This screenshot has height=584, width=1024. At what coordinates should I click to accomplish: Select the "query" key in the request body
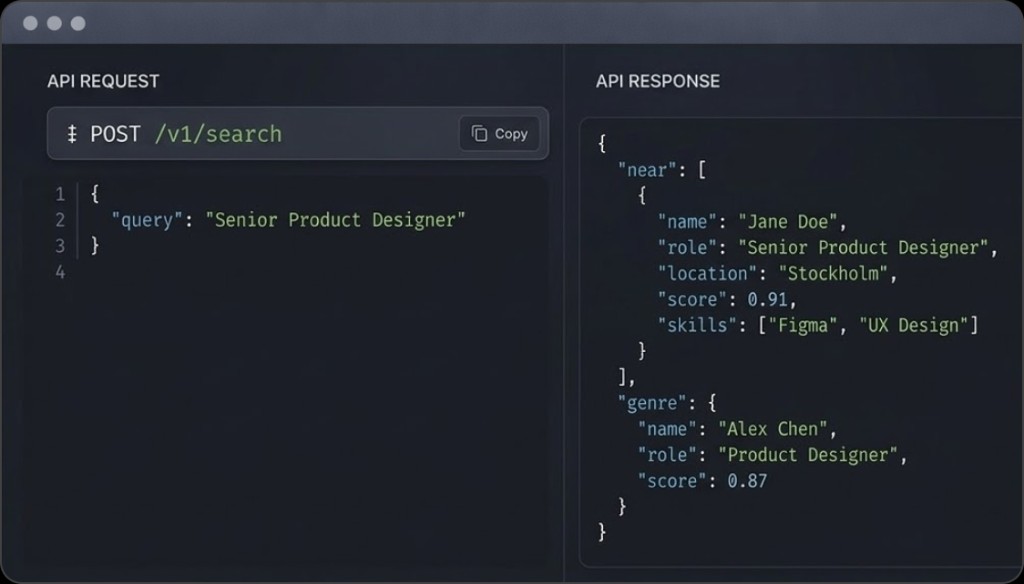[147, 220]
